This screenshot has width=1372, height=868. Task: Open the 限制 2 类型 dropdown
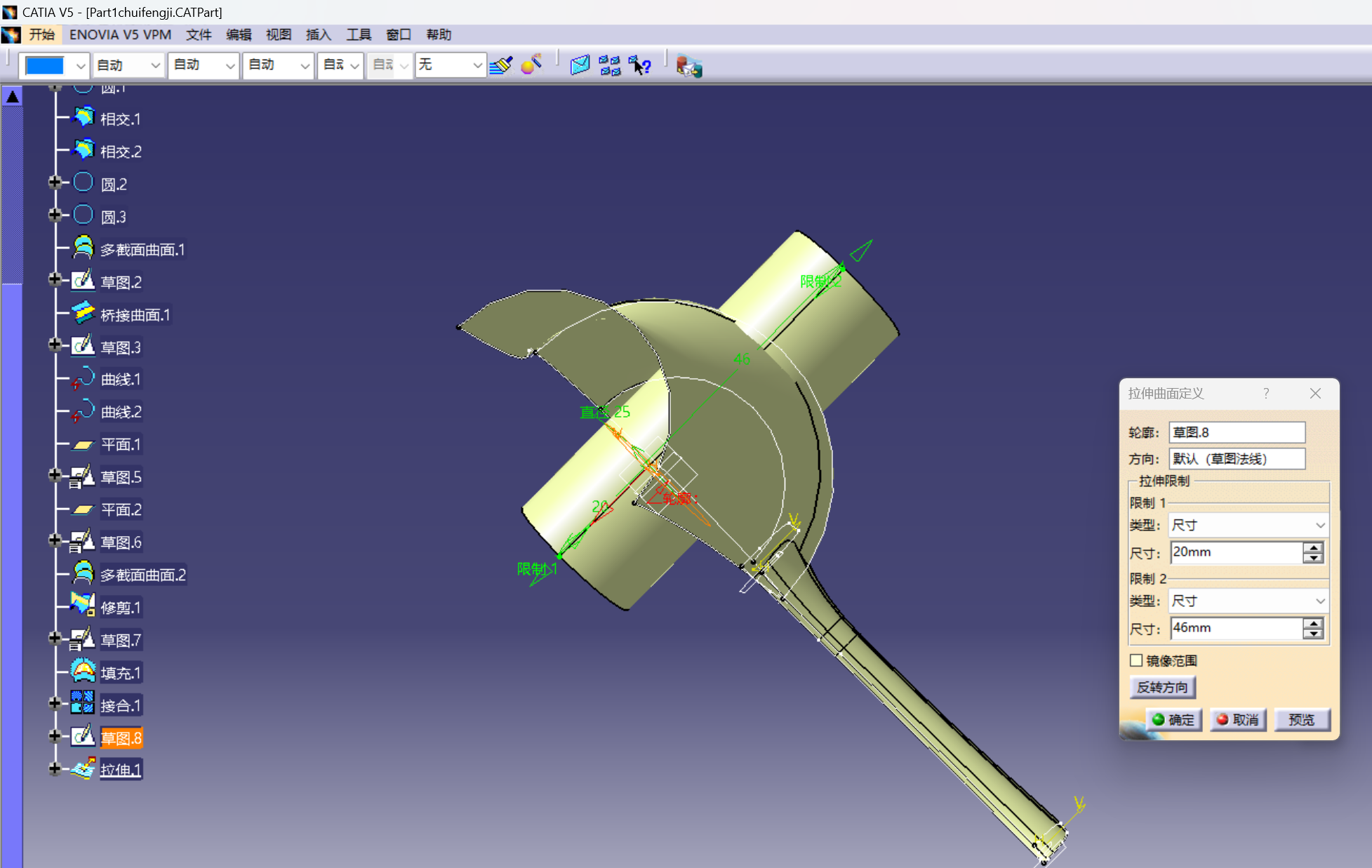[1319, 601]
